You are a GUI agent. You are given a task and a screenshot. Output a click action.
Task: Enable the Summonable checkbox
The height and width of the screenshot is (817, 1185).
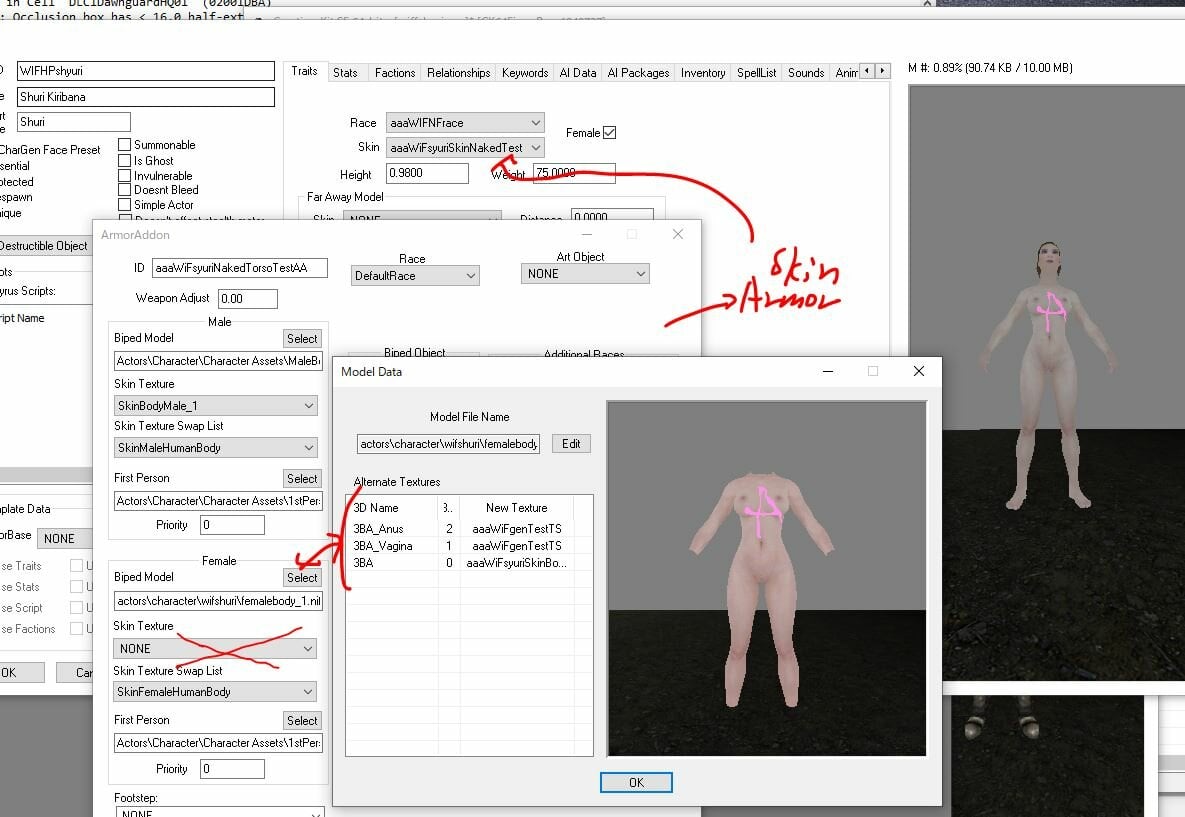point(125,144)
